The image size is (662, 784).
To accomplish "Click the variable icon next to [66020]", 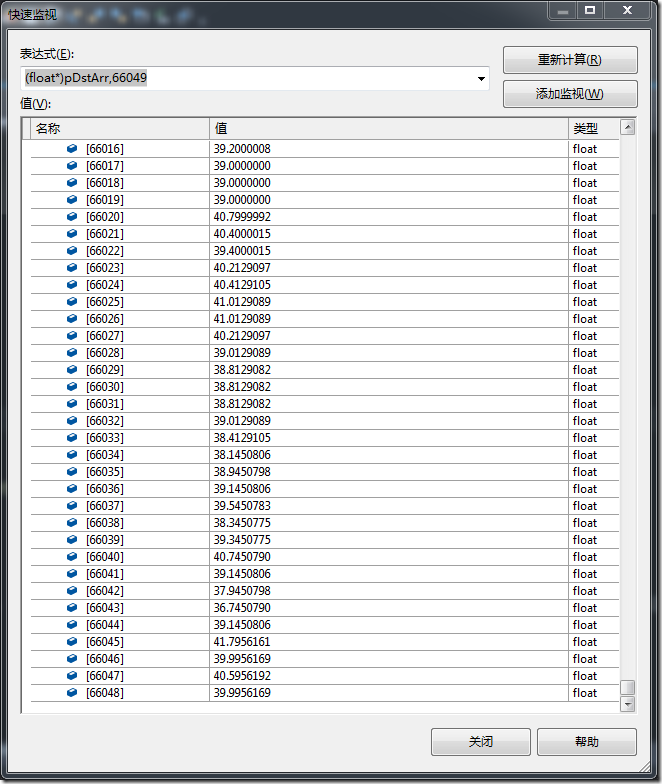I will click(72, 216).
